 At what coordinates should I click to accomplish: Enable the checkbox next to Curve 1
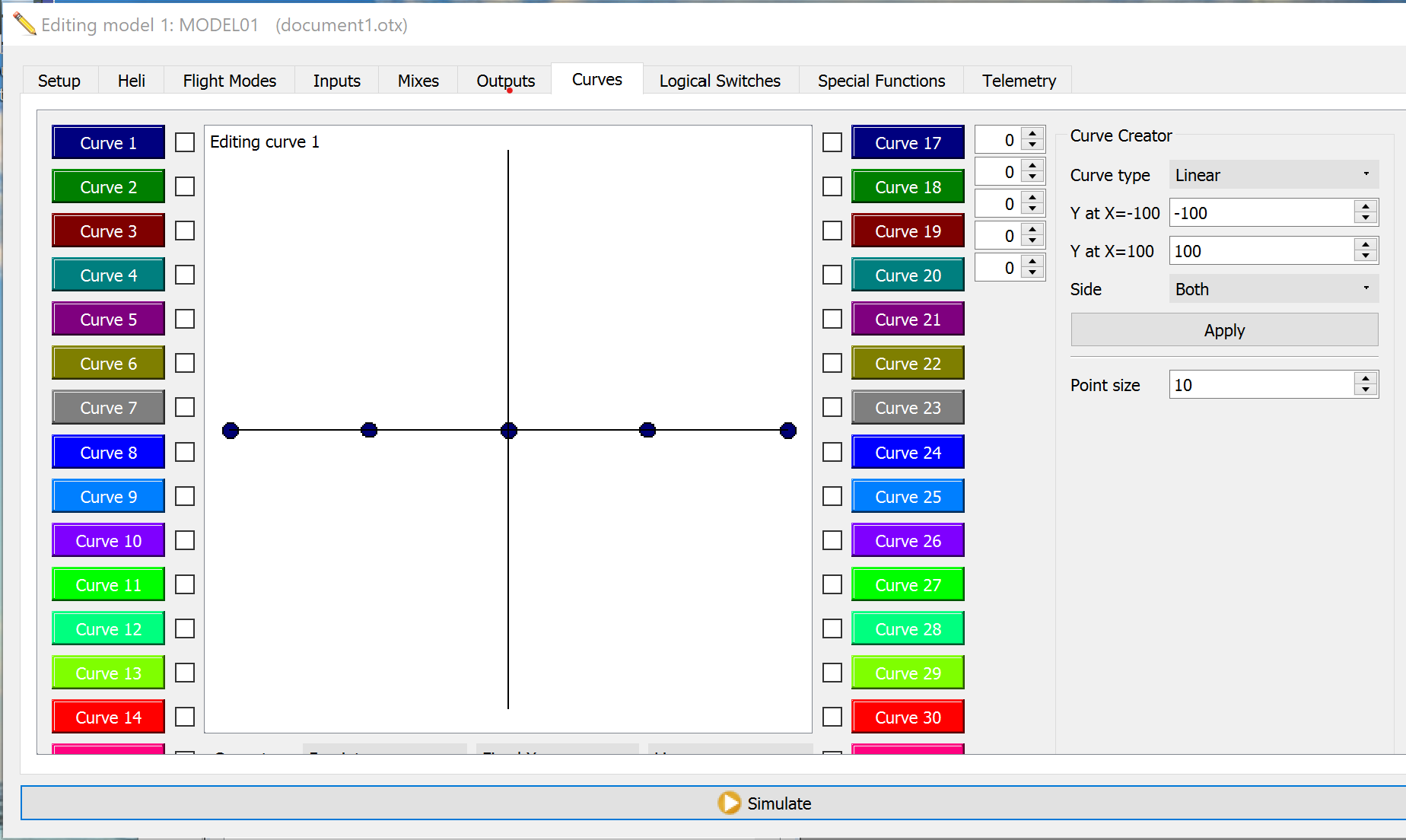pyautogui.click(x=185, y=142)
